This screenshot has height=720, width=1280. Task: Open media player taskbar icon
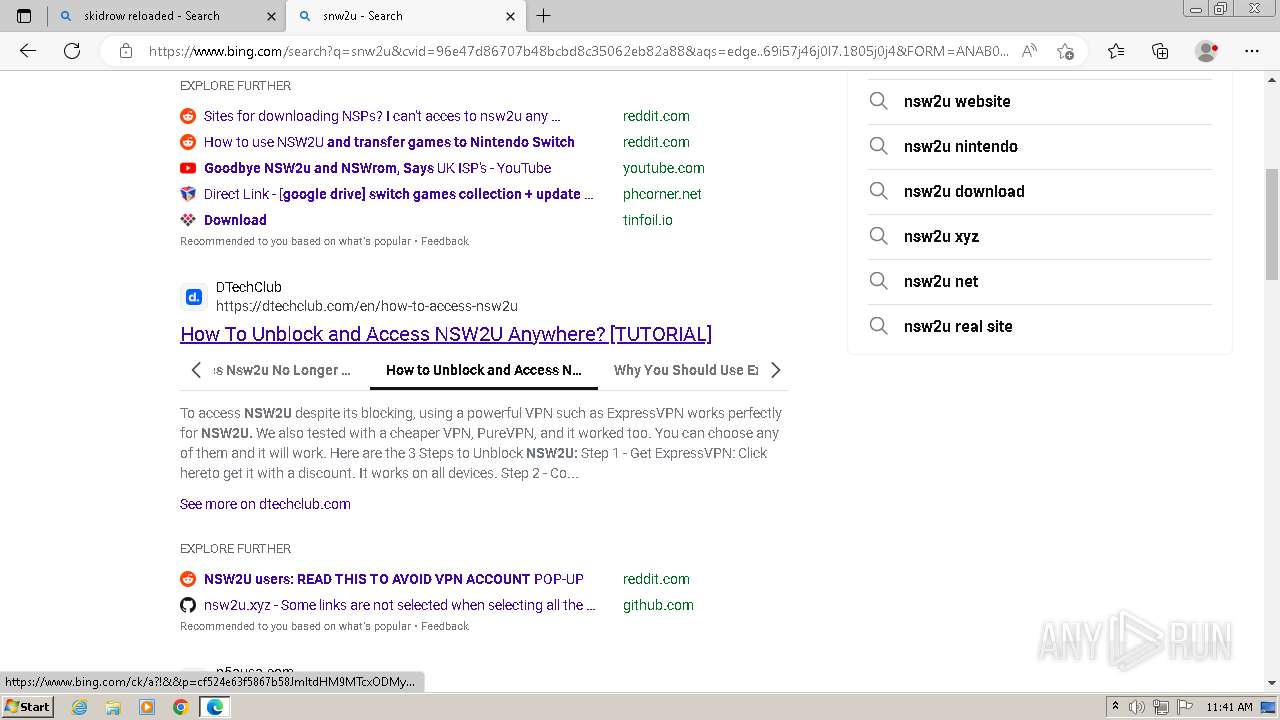(147, 707)
